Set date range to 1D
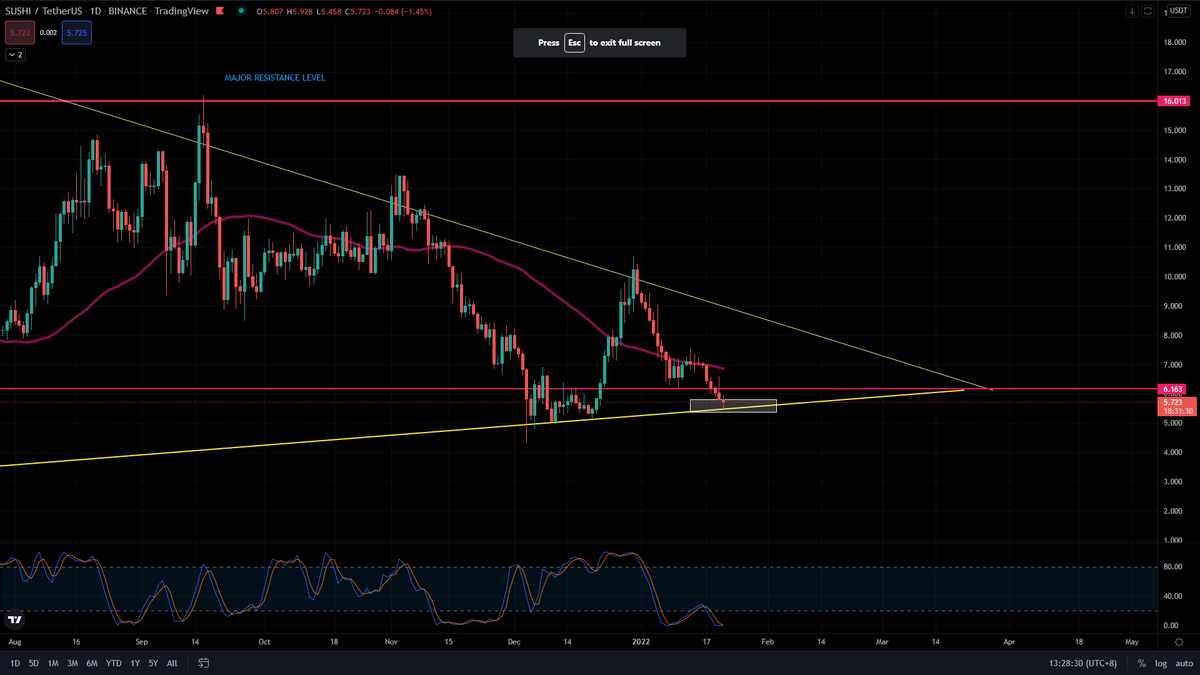This screenshot has width=1200, height=675. pyautogui.click(x=15, y=663)
